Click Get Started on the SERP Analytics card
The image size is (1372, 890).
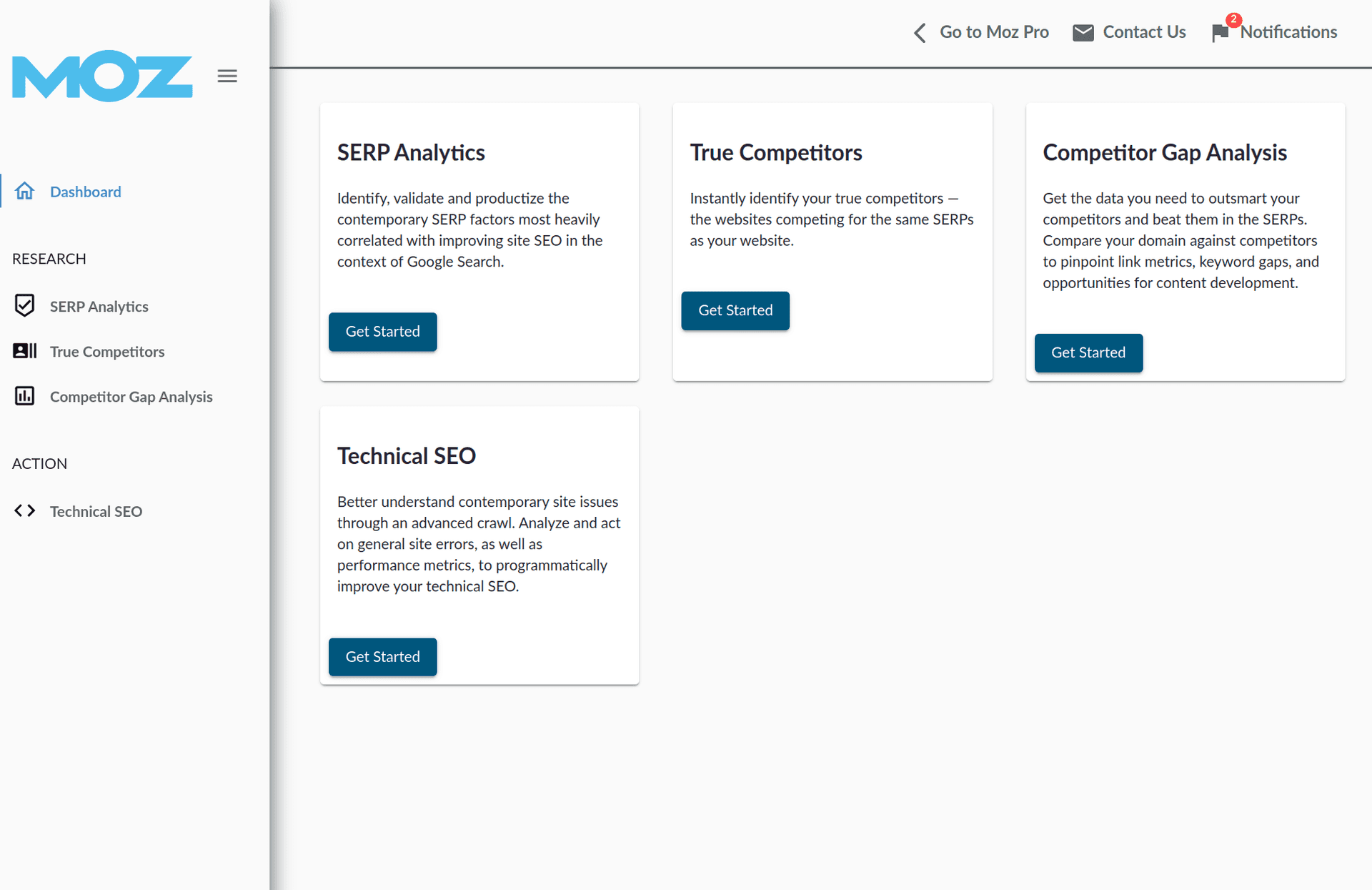click(x=383, y=332)
